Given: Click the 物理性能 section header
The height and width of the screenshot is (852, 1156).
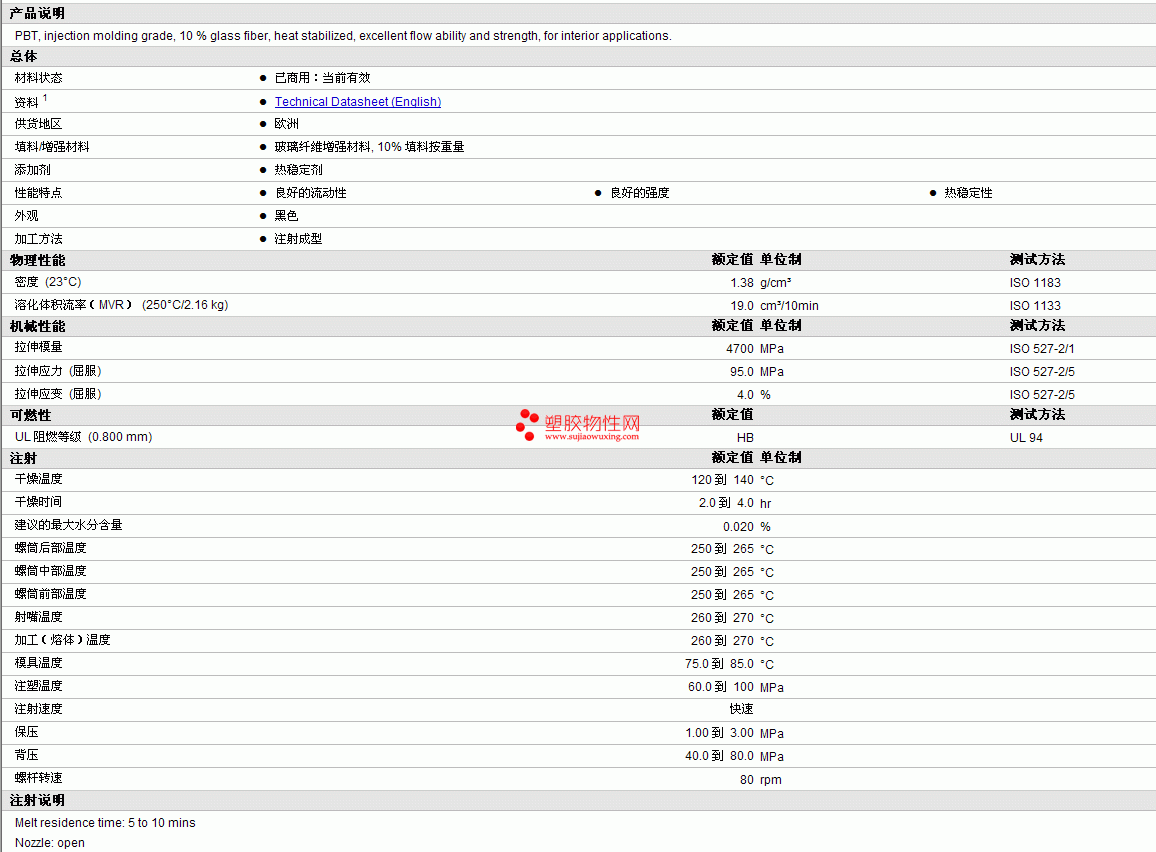Looking at the screenshot, I should click(x=37, y=260).
